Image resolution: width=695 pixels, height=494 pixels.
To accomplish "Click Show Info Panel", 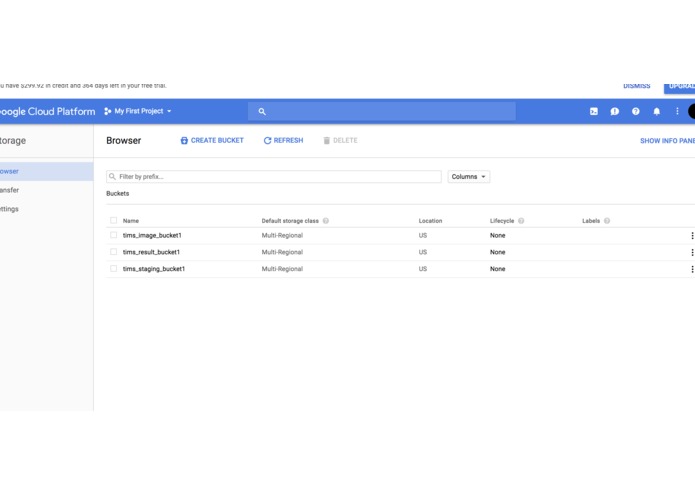I will [667, 141].
